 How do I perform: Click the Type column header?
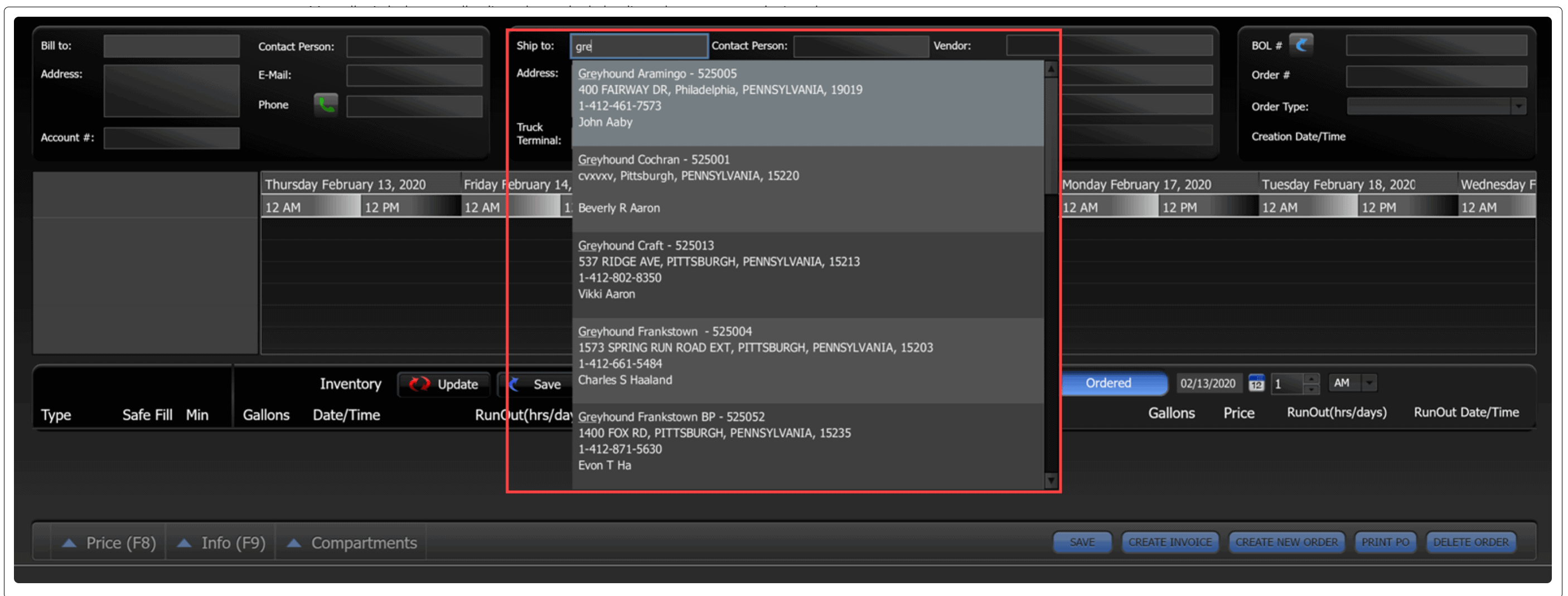56,415
